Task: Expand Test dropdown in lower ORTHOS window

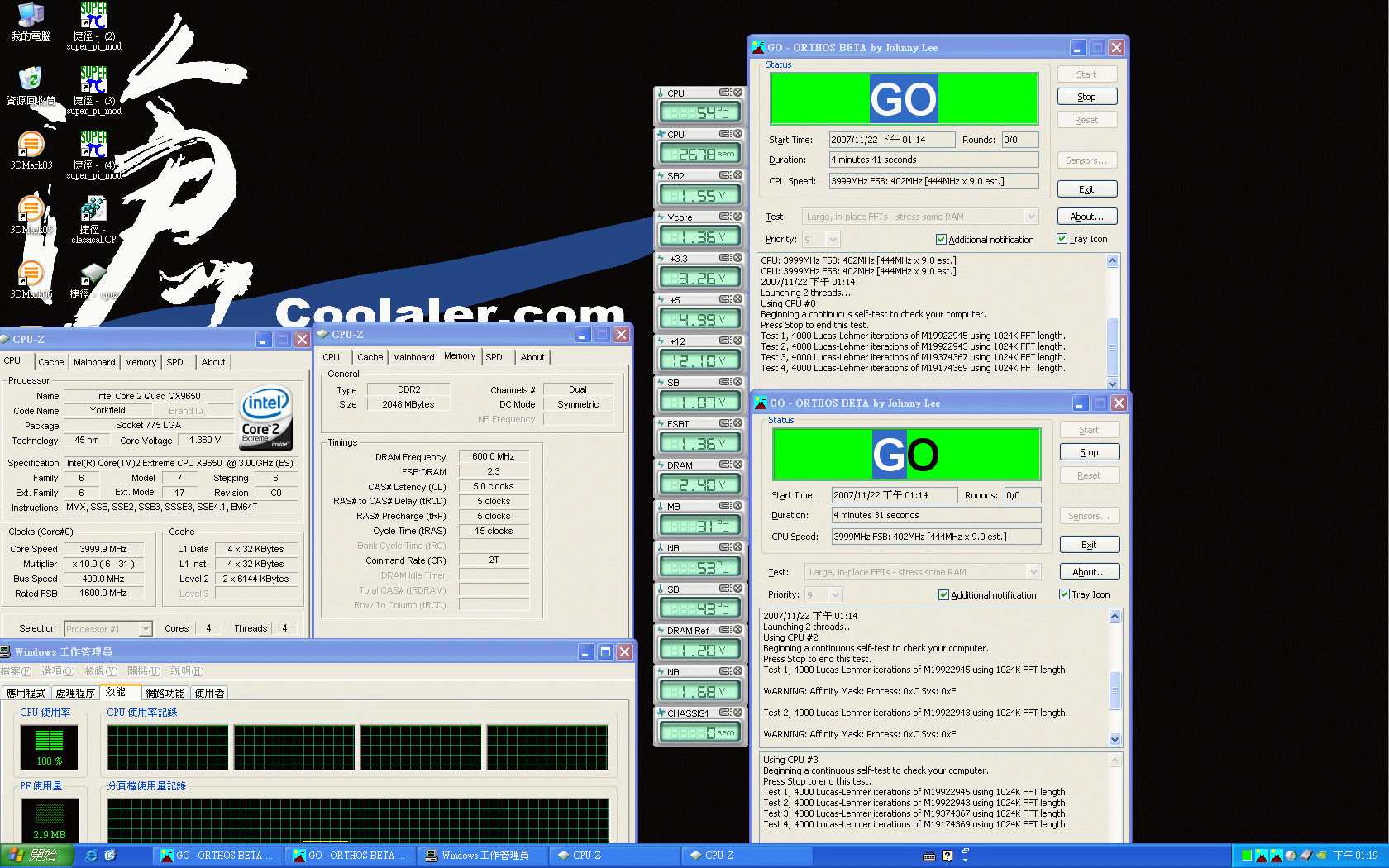Action: (1033, 572)
